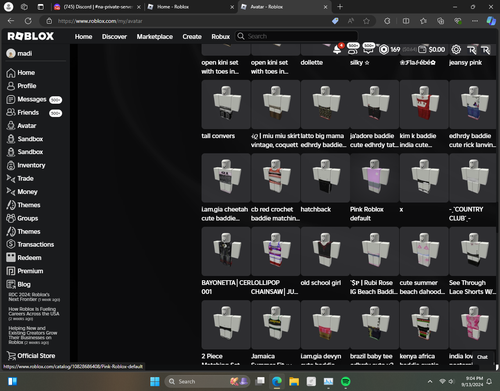500x391 pixels.
Task: Click the Robux balance icon showing 169
Action: 384,49
